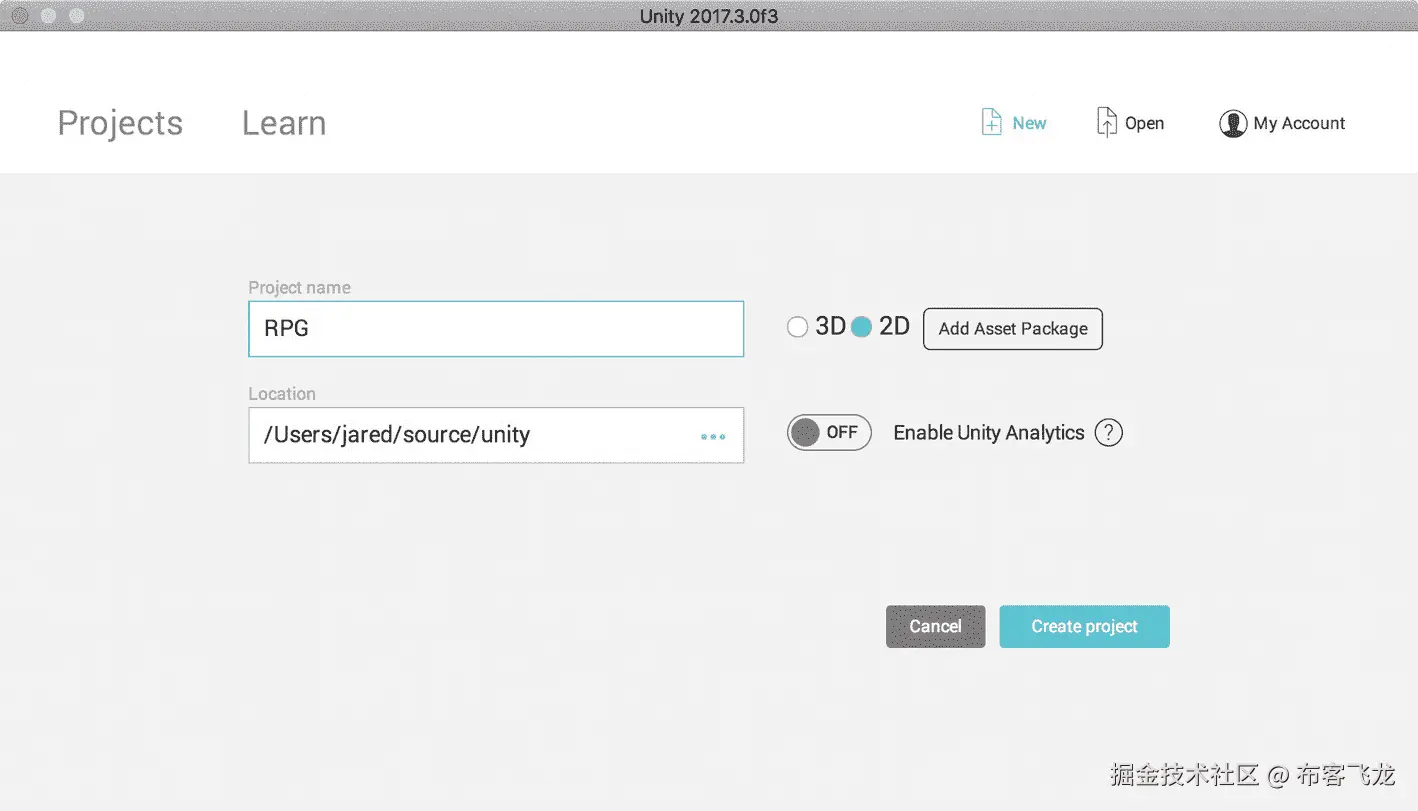Click the Cancel button
The width and height of the screenshot is (1418, 811).
click(935, 626)
